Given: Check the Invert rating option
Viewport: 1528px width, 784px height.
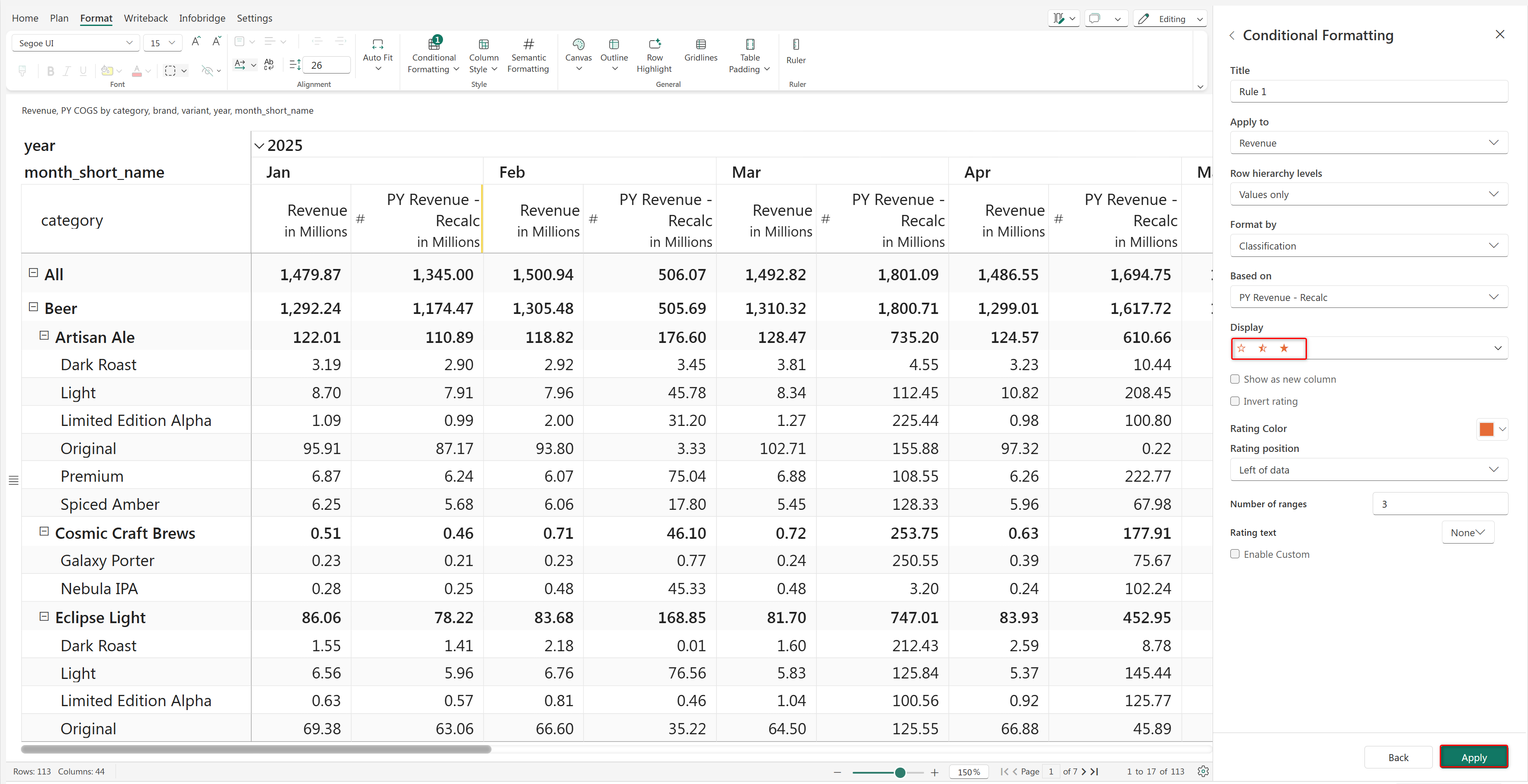Looking at the screenshot, I should [x=1235, y=401].
